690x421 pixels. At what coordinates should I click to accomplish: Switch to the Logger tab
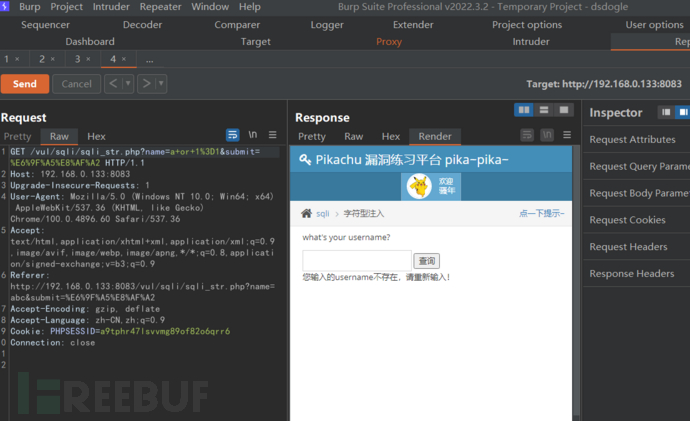click(327, 25)
